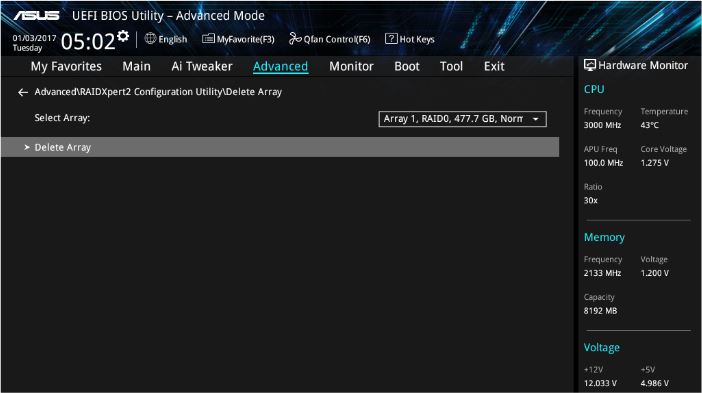The width and height of the screenshot is (702, 393).
Task: Open the Ai Tweaker tab
Action: [202, 66]
